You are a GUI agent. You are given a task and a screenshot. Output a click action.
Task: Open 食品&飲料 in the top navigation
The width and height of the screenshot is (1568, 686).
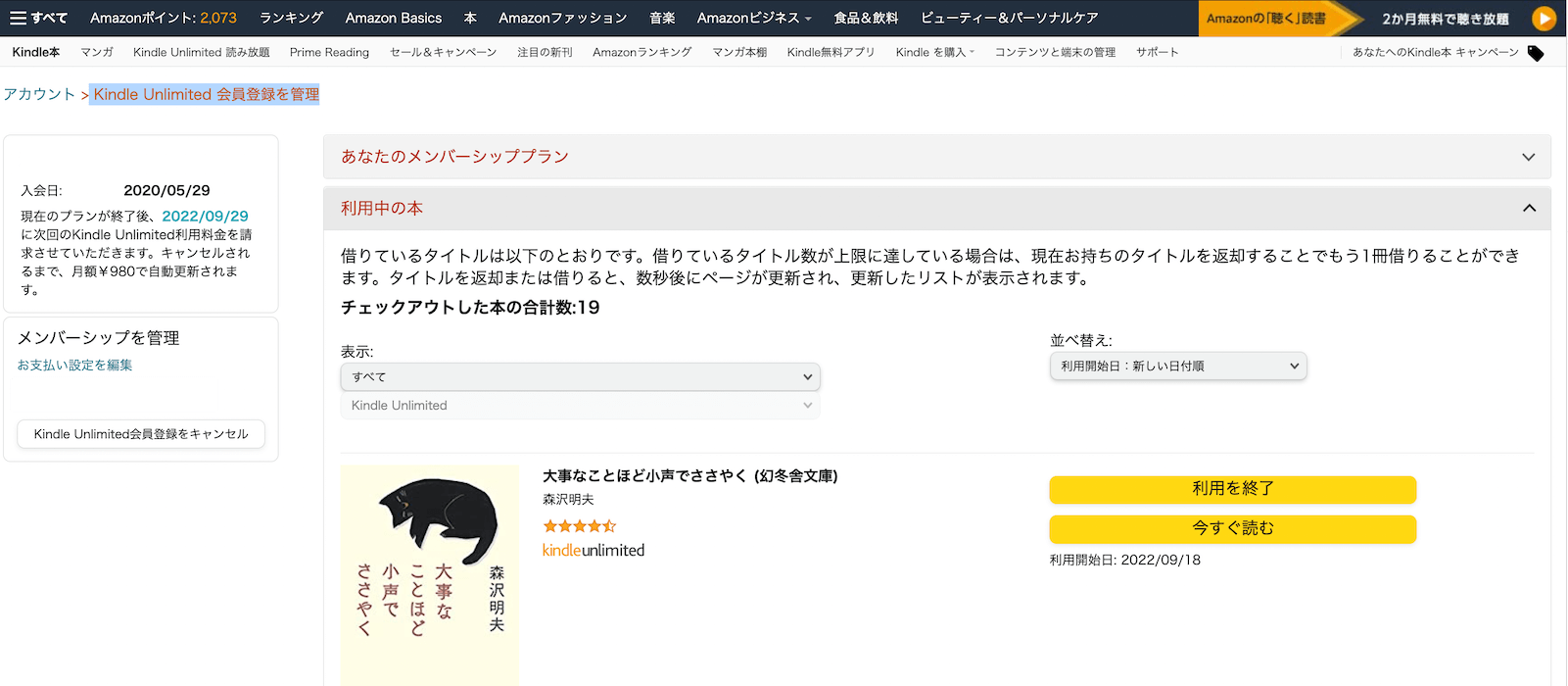click(866, 18)
